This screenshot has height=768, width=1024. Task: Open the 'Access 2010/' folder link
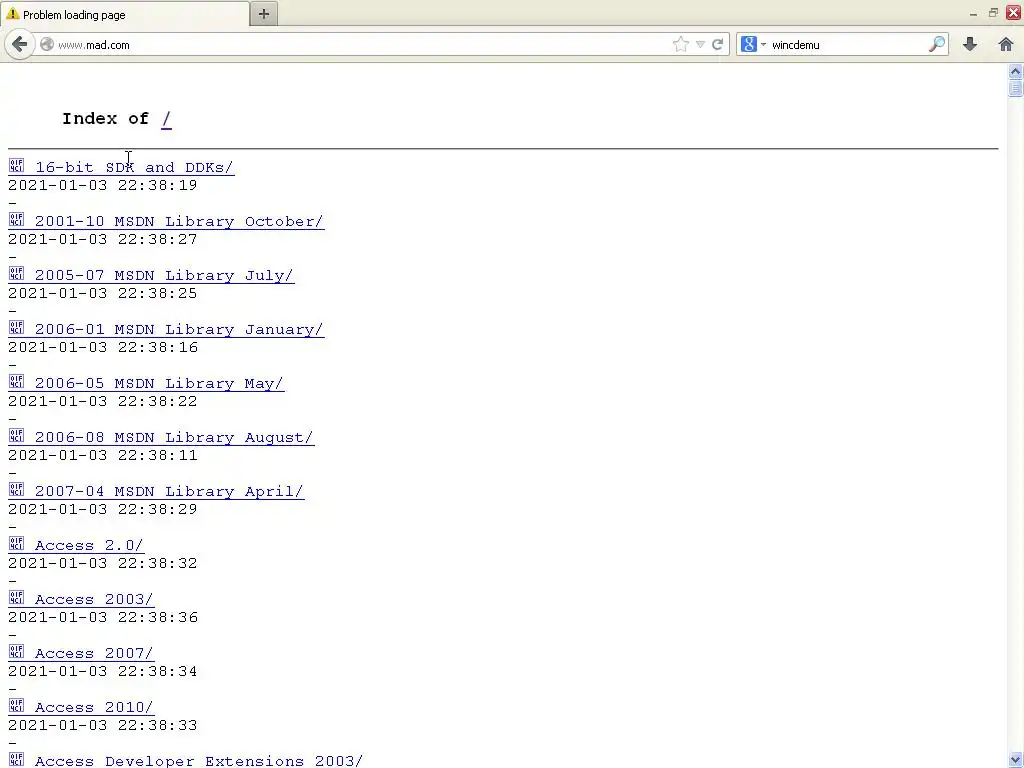point(94,707)
